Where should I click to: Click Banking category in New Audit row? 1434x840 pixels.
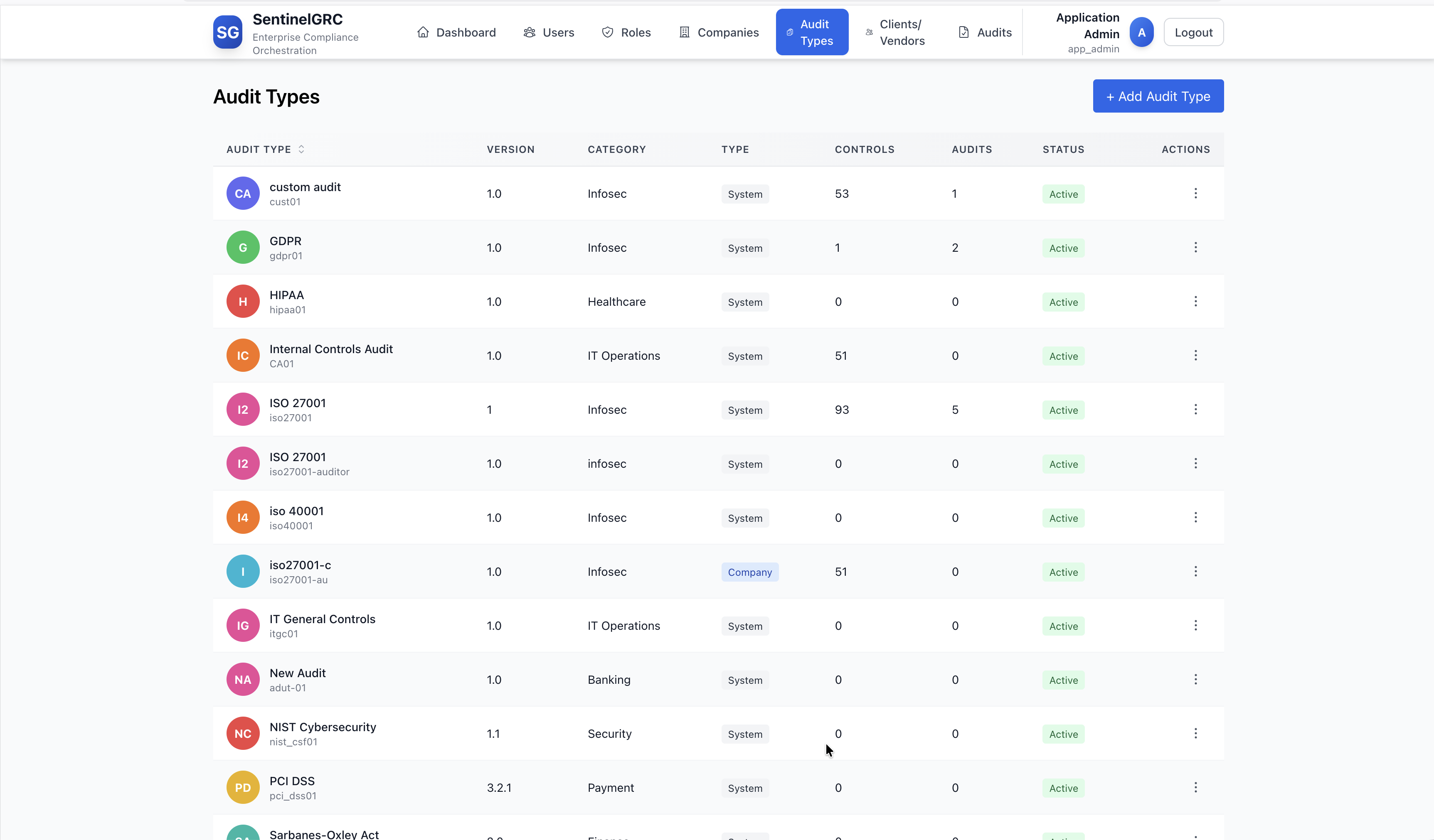[x=609, y=680]
